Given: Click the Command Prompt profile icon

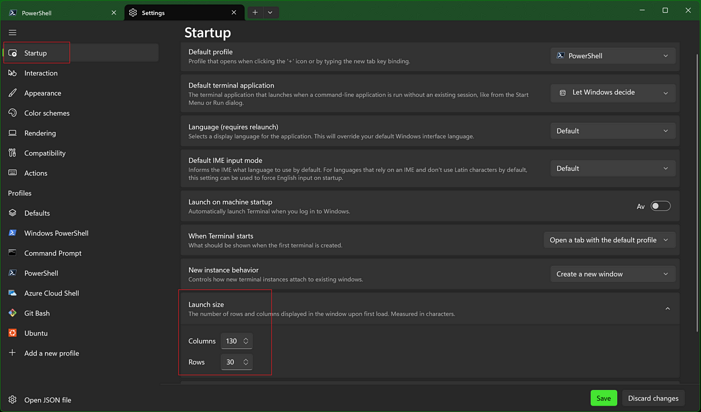Looking at the screenshot, I should (13, 253).
